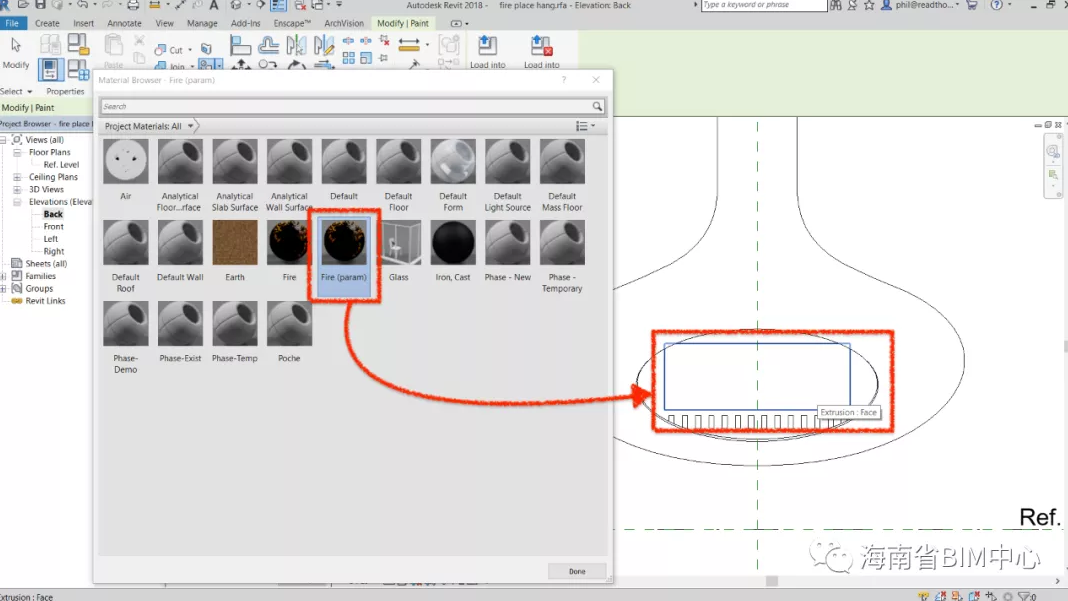Screen dimensions: 1068x601
Task: Click Load into Project icon
Action: [487, 47]
